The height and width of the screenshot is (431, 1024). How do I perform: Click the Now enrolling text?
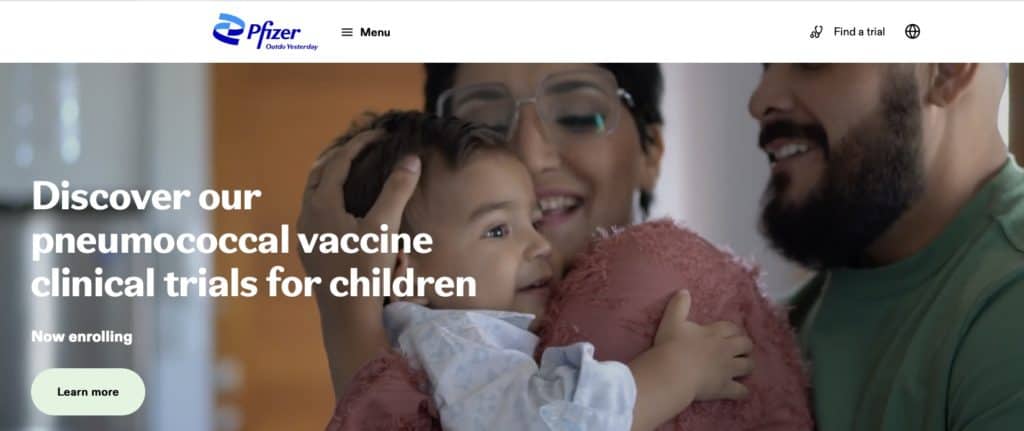(x=82, y=337)
